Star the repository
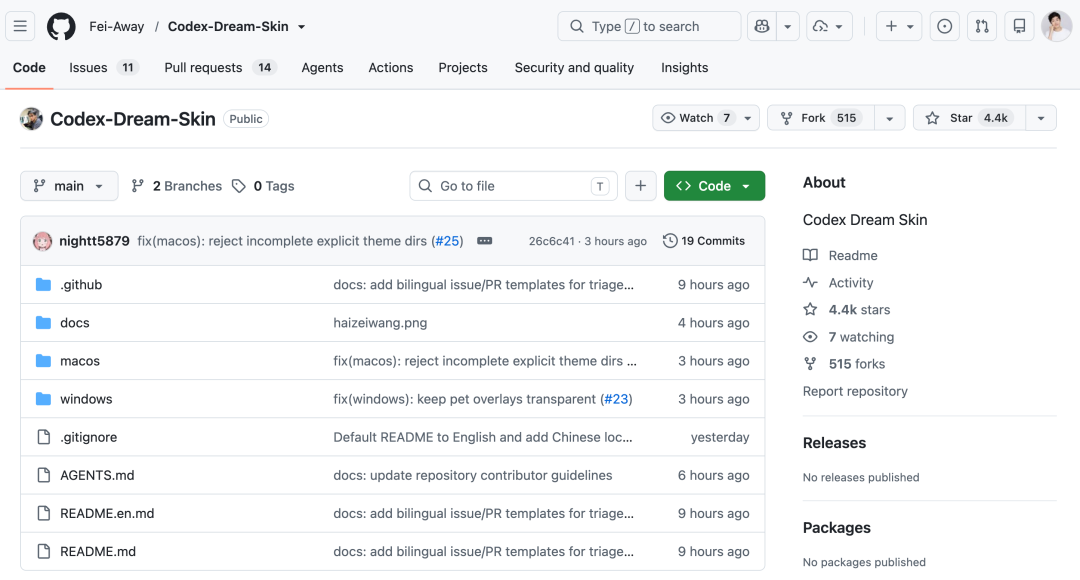This screenshot has width=1080, height=580. (x=970, y=118)
